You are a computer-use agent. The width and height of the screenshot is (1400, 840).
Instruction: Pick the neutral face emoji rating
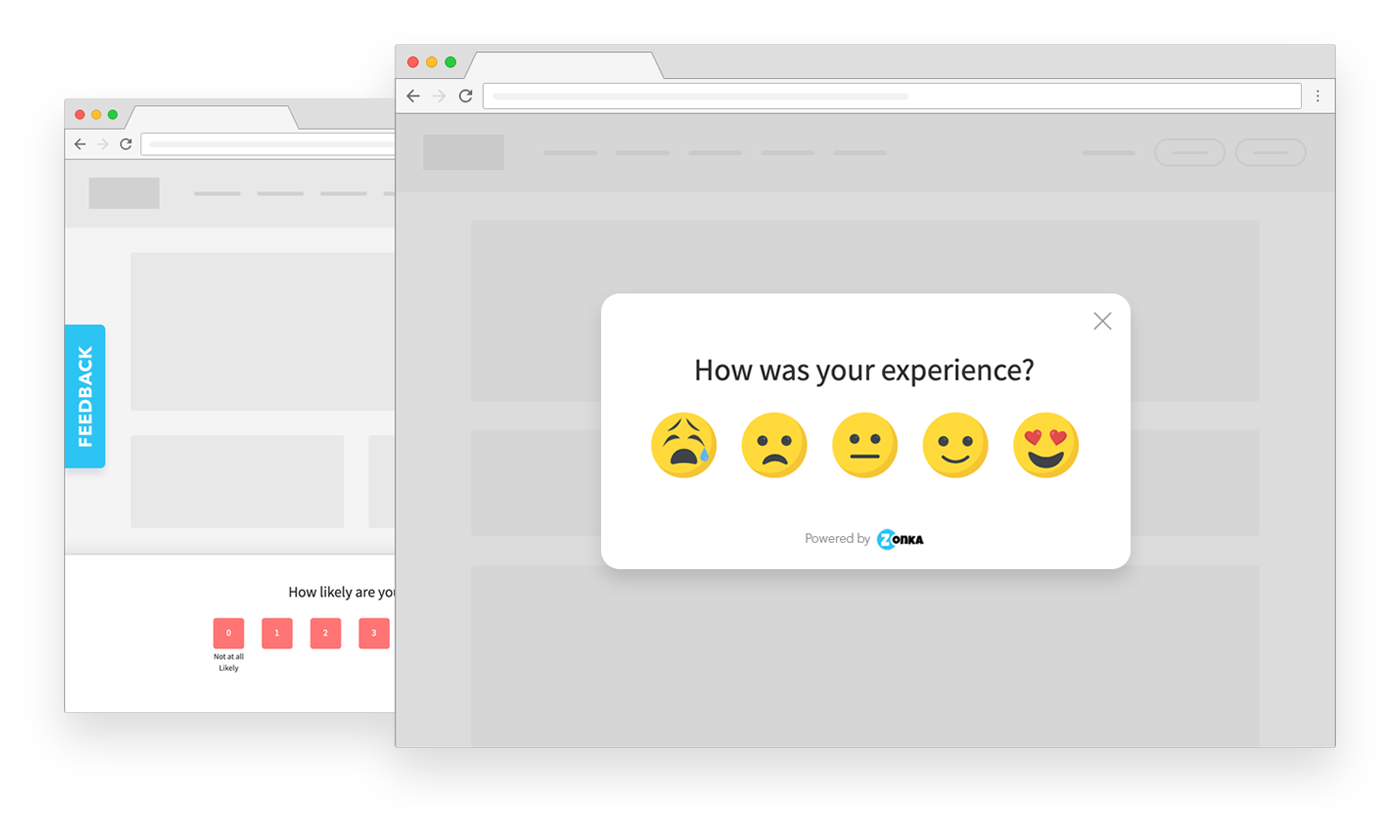(864, 444)
